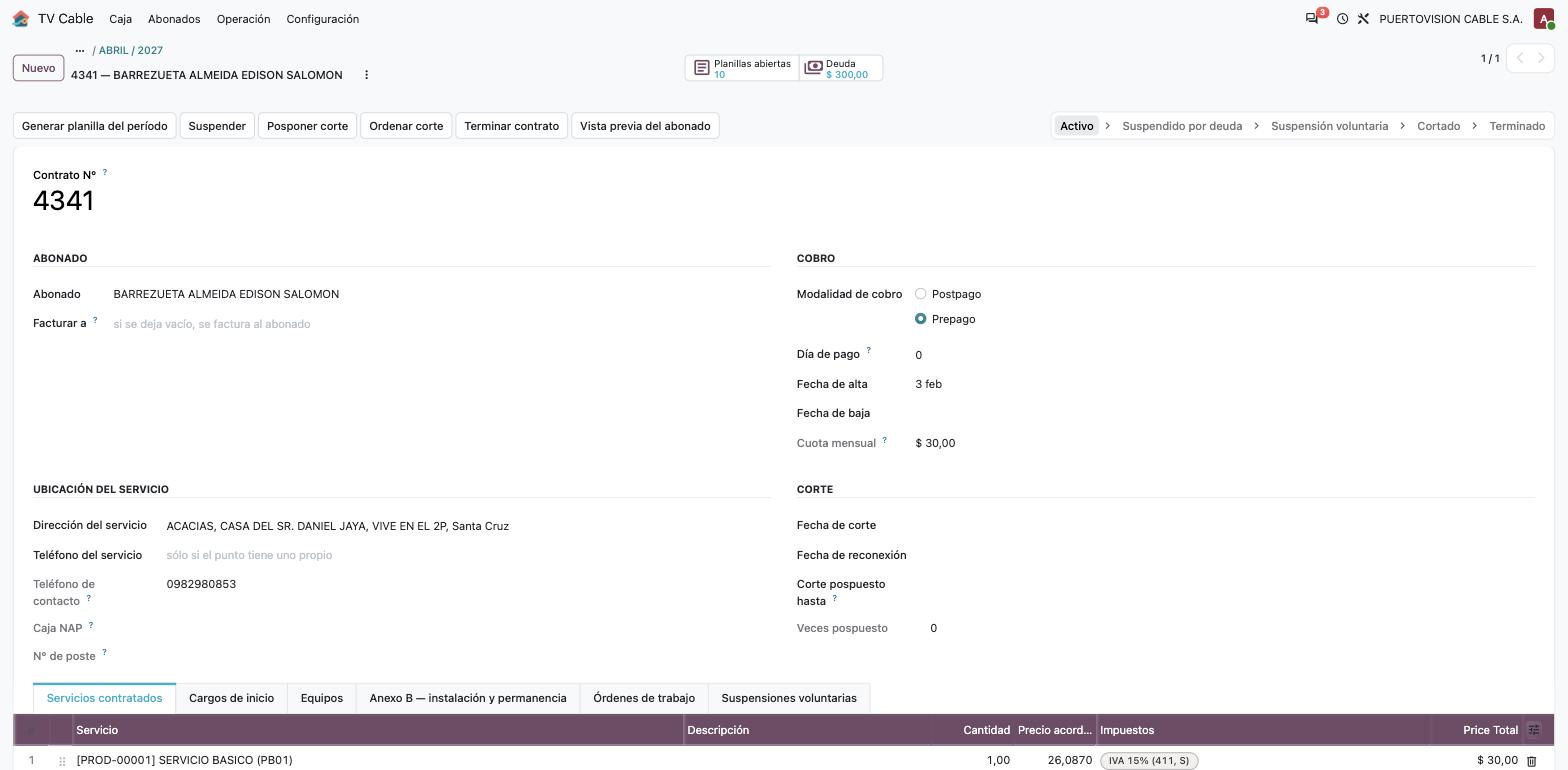This screenshot has width=1568, height=770.
Task: Click the Terminar contrato button
Action: pos(511,126)
